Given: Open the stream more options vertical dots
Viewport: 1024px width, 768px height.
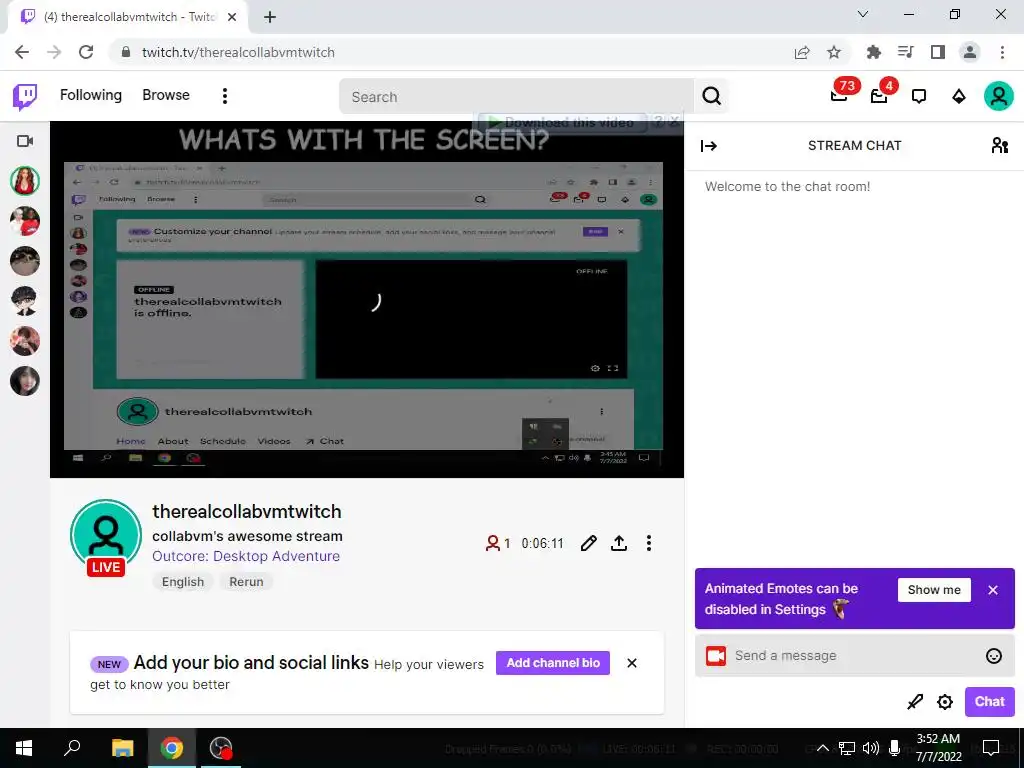Looking at the screenshot, I should [x=648, y=543].
